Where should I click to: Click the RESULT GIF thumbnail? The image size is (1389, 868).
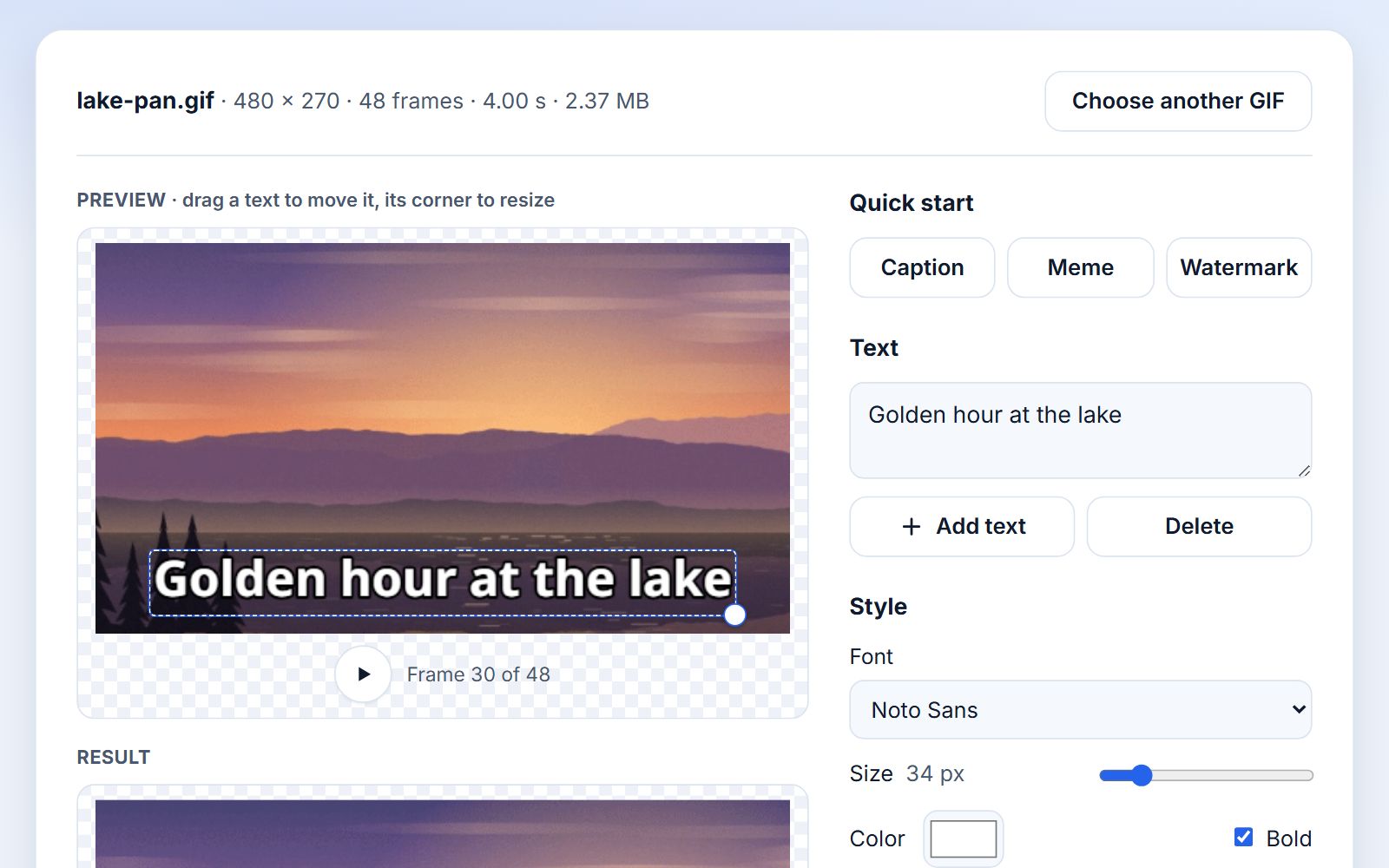point(443,833)
